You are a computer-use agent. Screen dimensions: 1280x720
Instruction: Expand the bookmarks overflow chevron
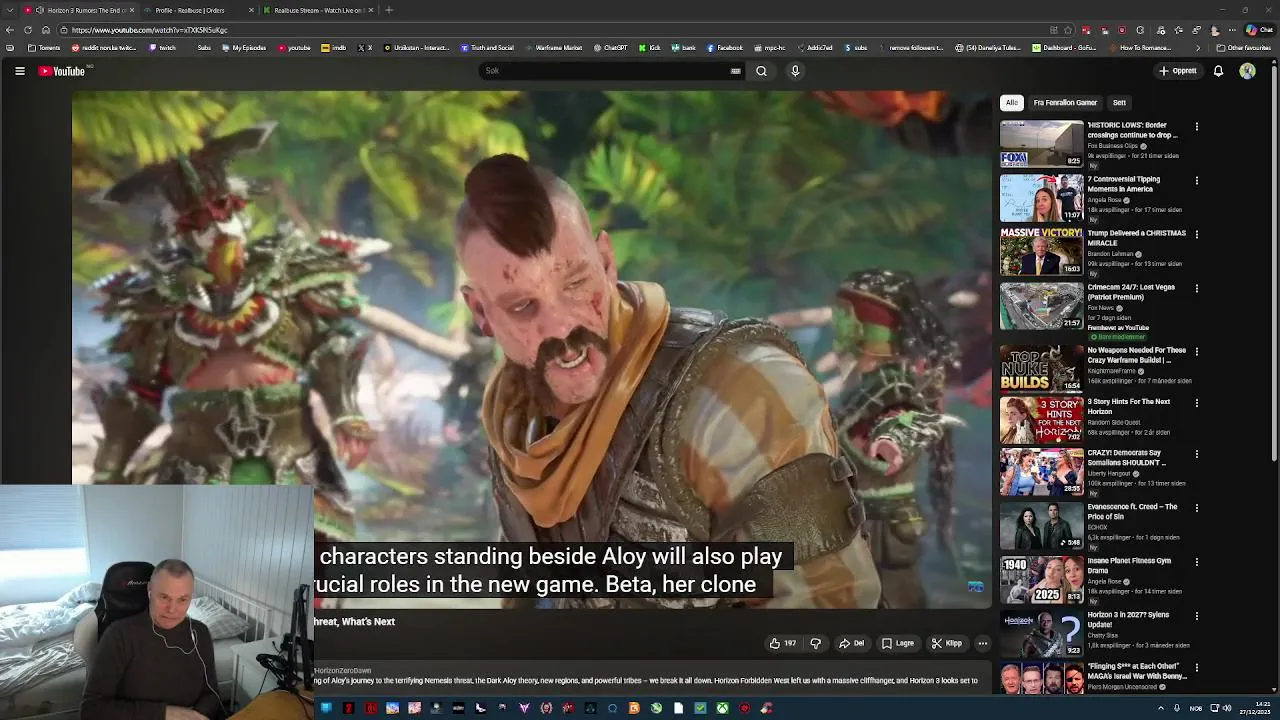[1198, 48]
